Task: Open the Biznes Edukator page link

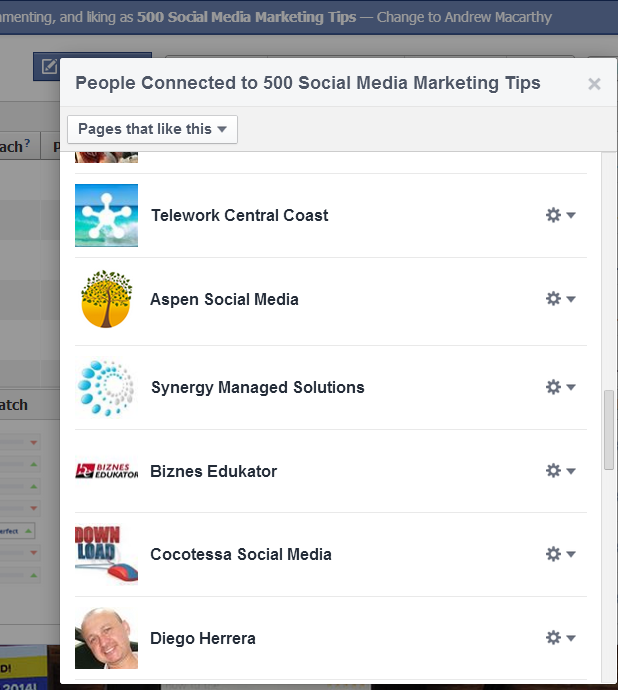Action: tap(213, 471)
